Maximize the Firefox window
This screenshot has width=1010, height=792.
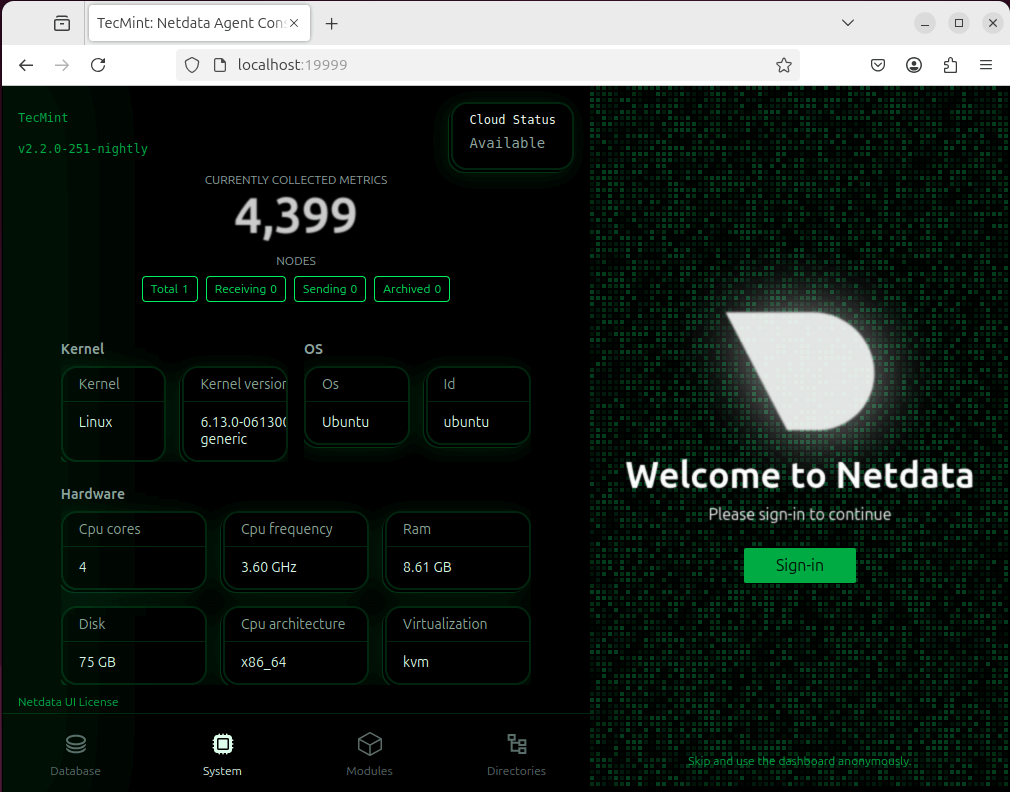(958, 23)
